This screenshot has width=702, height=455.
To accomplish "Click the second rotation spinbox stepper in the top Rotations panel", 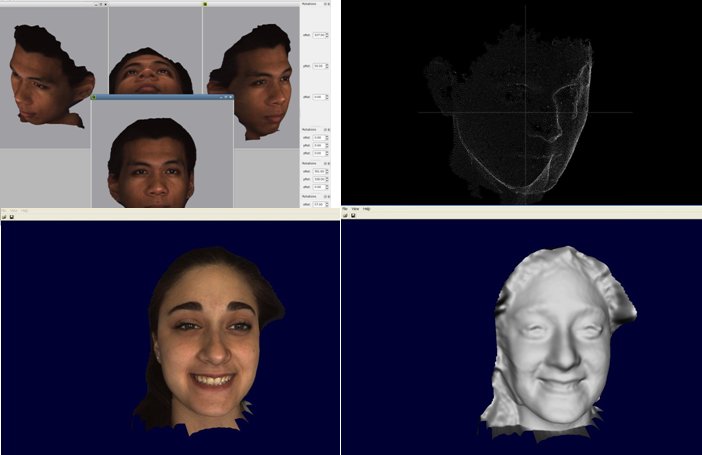I will [x=327, y=66].
